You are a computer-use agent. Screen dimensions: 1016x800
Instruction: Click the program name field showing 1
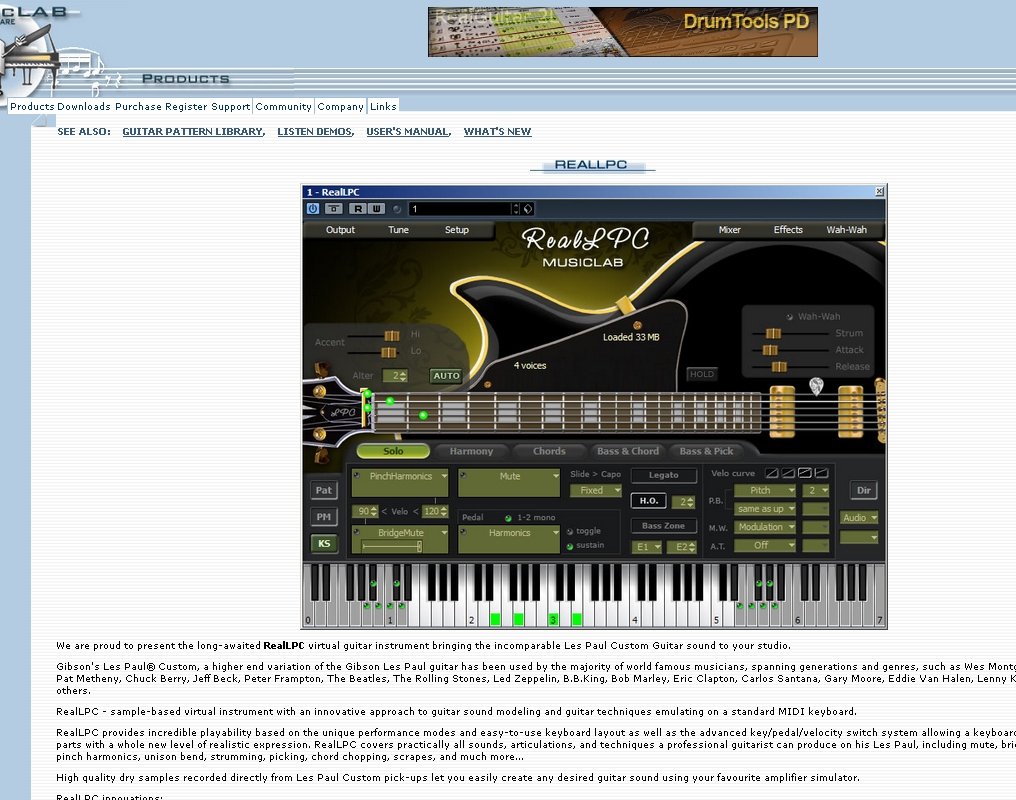click(460, 209)
